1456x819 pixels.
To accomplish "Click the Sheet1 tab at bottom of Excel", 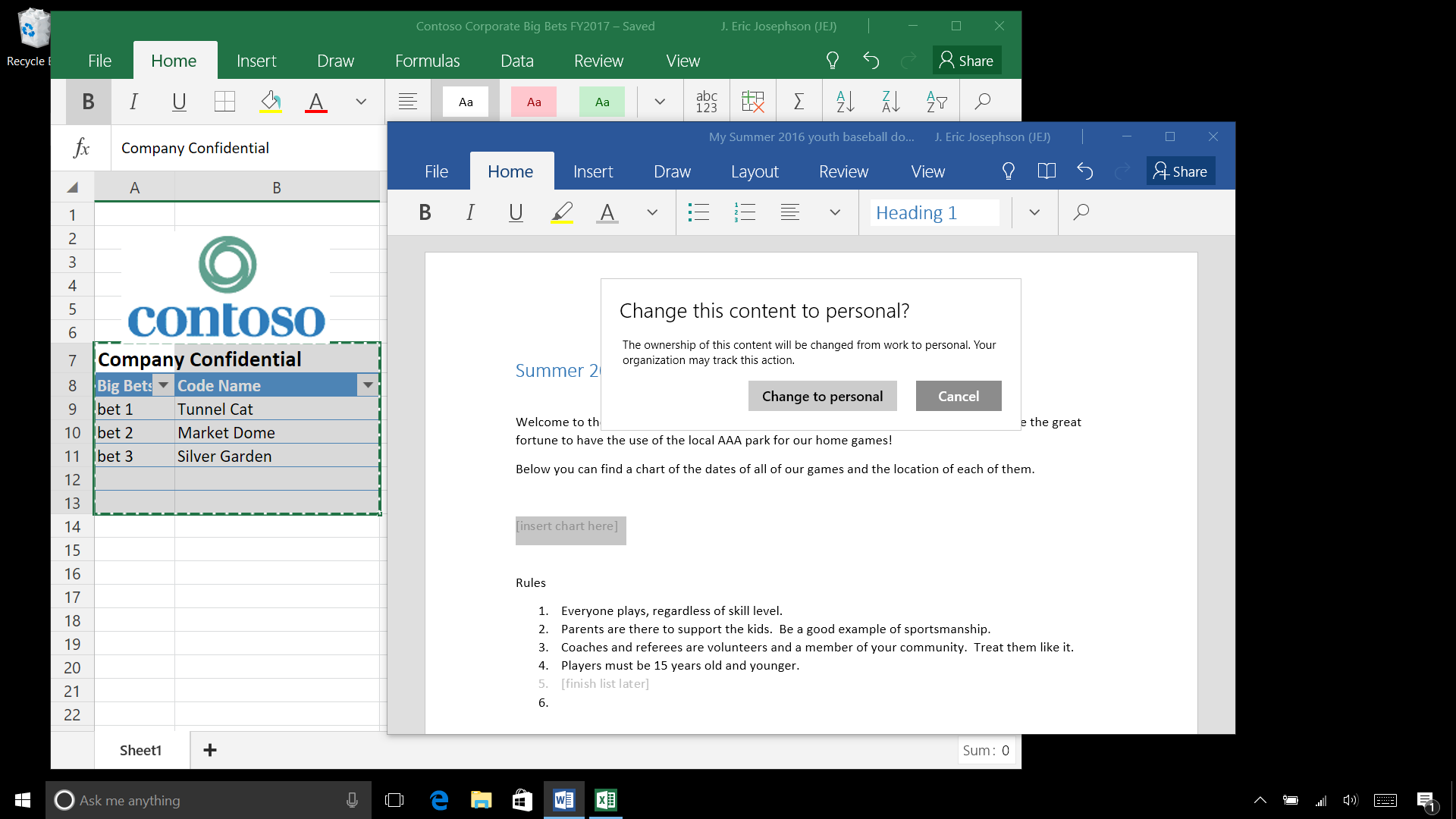I will pyautogui.click(x=140, y=750).
